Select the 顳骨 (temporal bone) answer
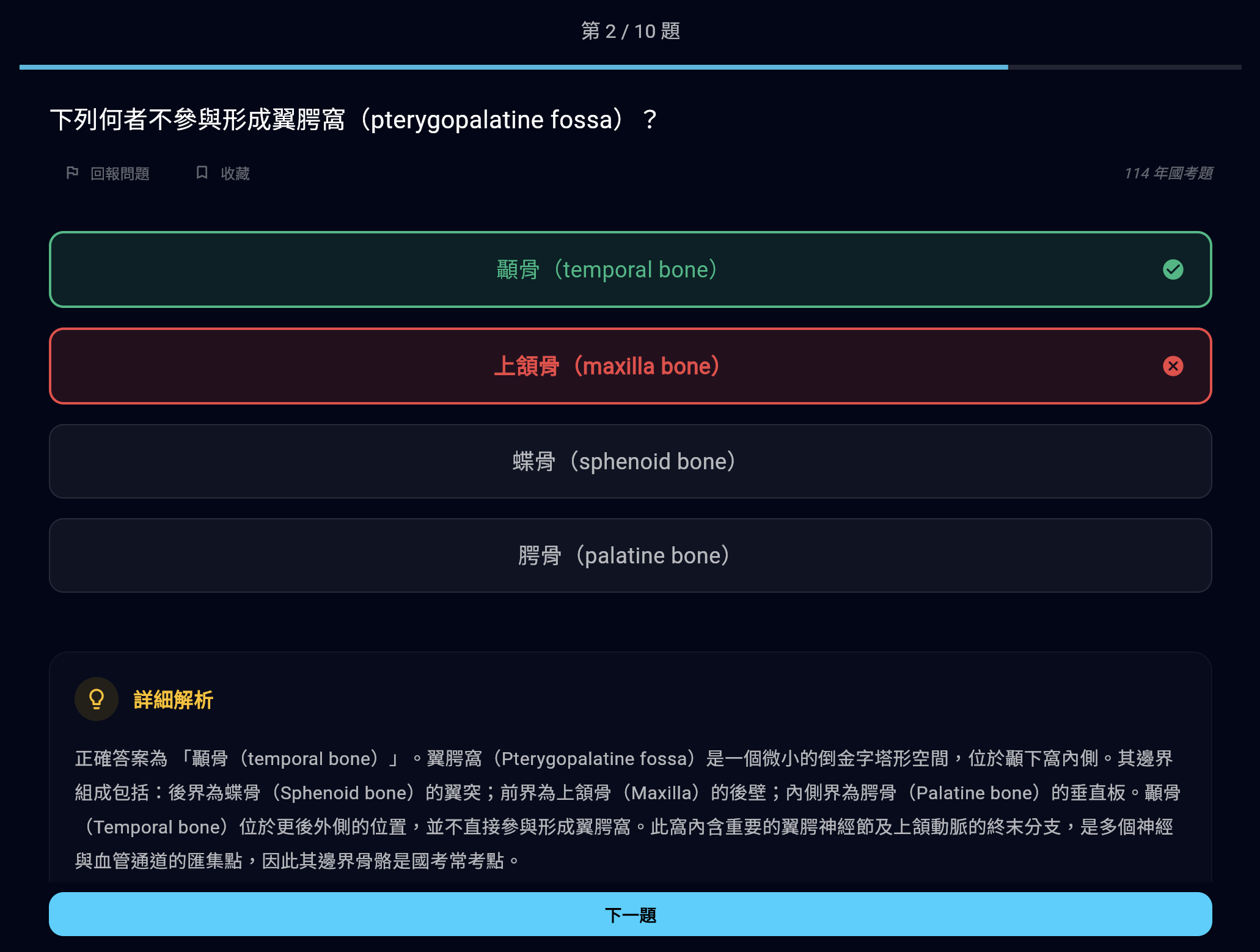 click(x=630, y=269)
